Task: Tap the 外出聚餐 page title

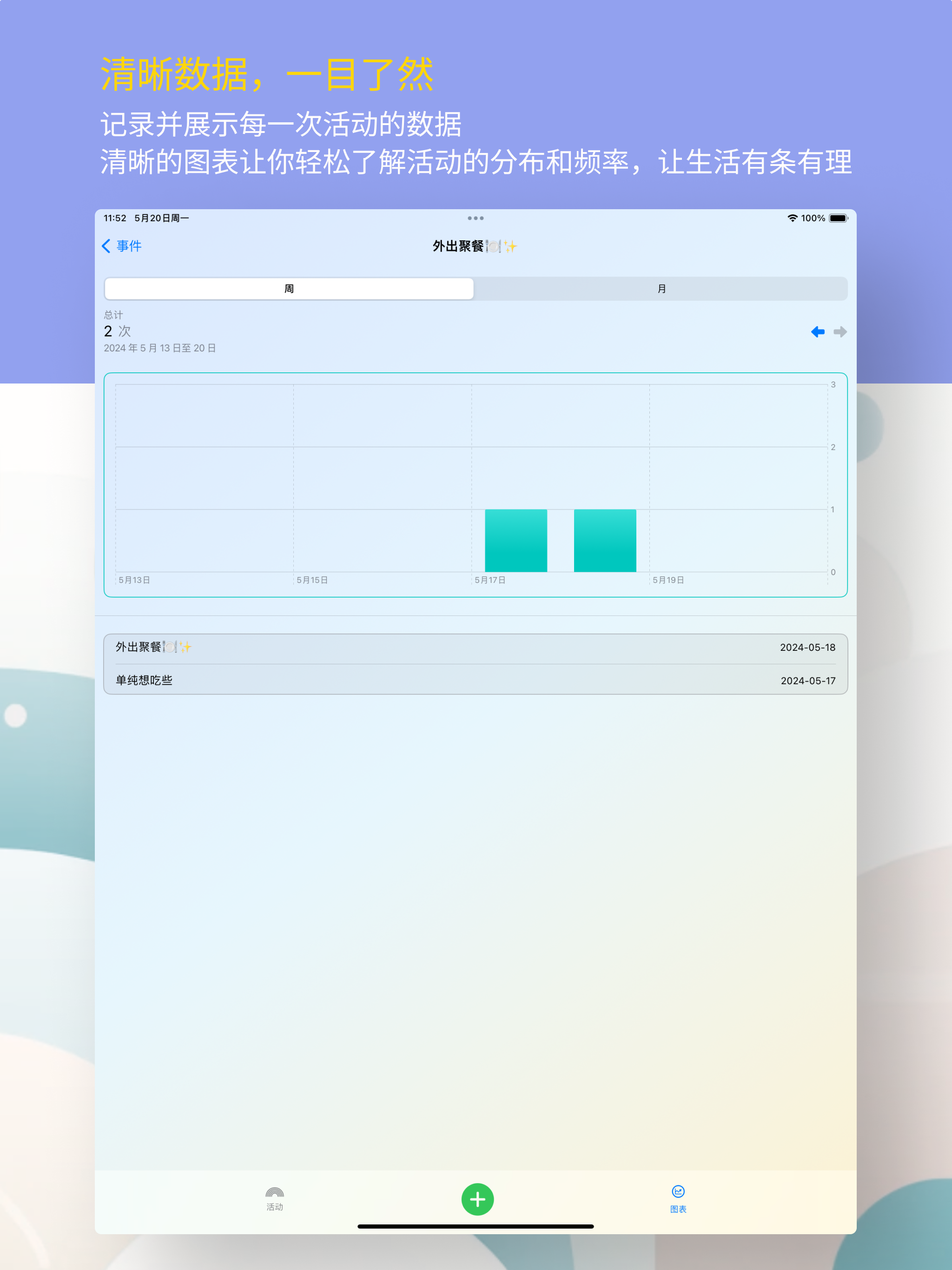Action: tap(476, 246)
